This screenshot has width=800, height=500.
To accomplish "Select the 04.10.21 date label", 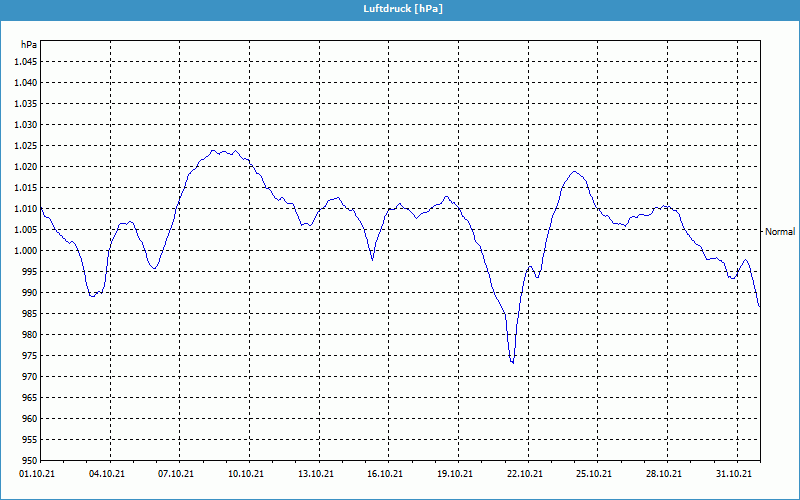I will pos(107,474).
